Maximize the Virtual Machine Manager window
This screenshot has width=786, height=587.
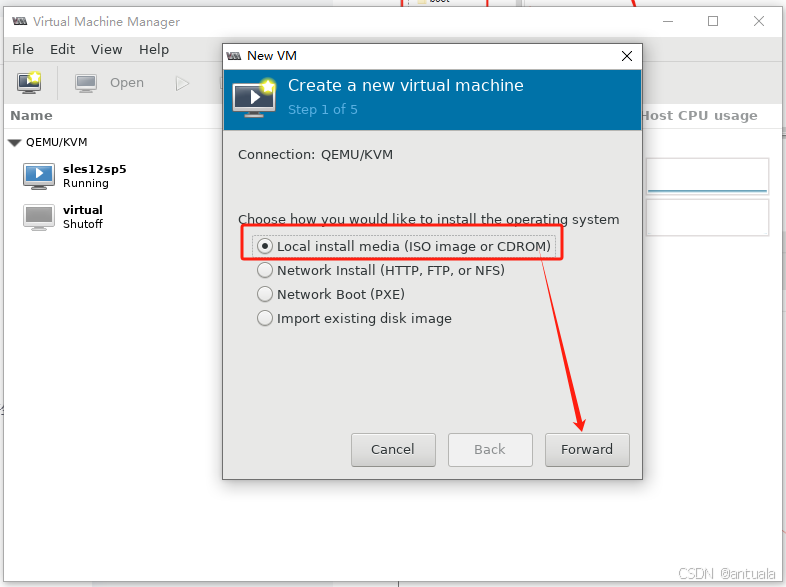click(x=713, y=21)
